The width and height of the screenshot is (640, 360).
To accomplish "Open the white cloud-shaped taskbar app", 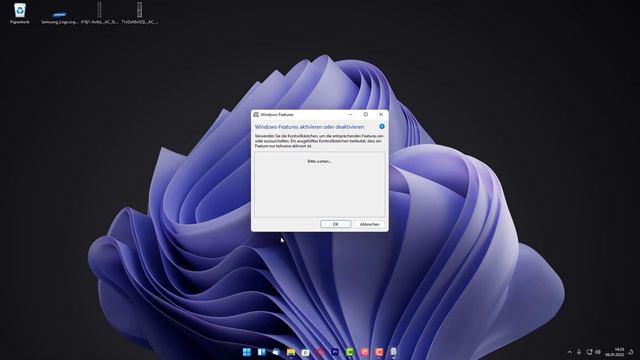I will (276, 352).
